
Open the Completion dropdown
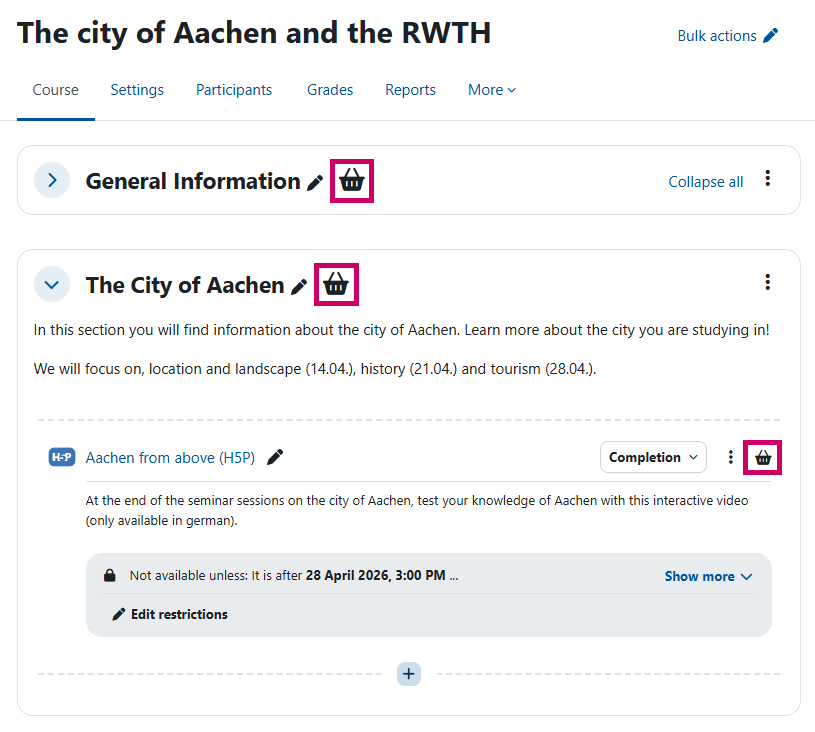(x=653, y=457)
